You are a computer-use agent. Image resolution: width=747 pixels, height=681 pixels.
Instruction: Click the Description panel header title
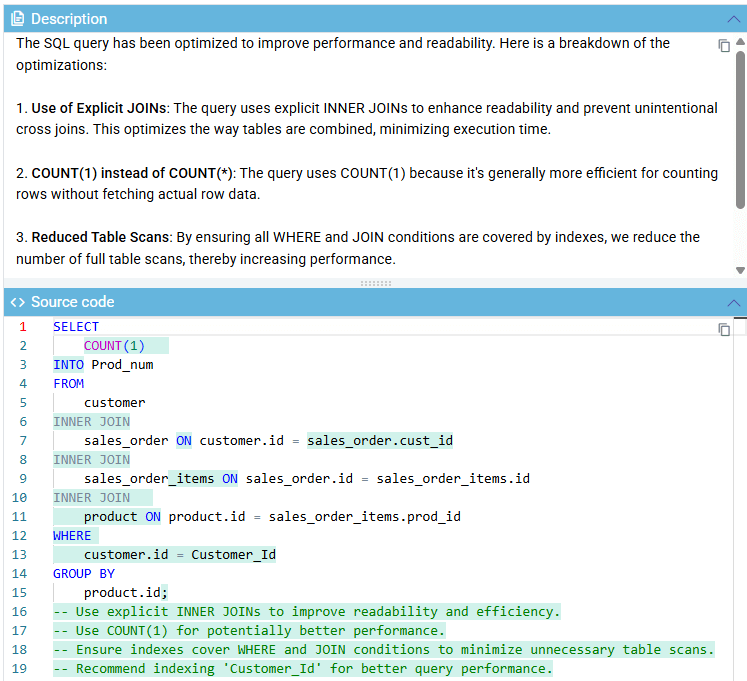(69, 19)
